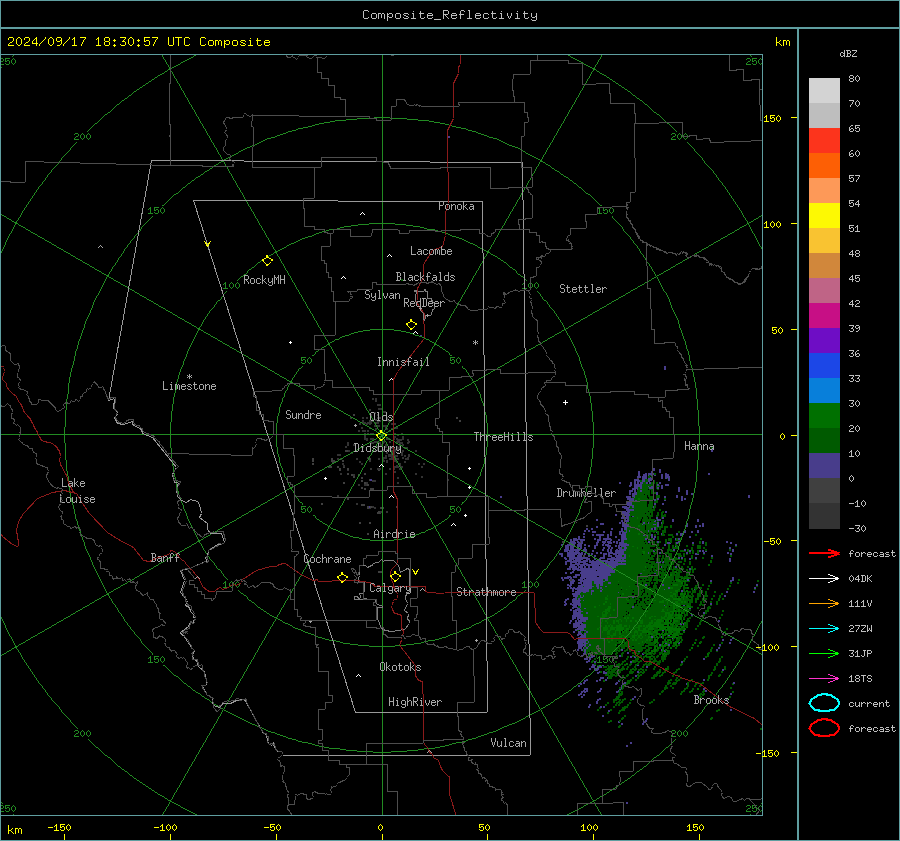
Task: Pick the bright yellow swatch in dBZ scale
Action: pos(824,215)
